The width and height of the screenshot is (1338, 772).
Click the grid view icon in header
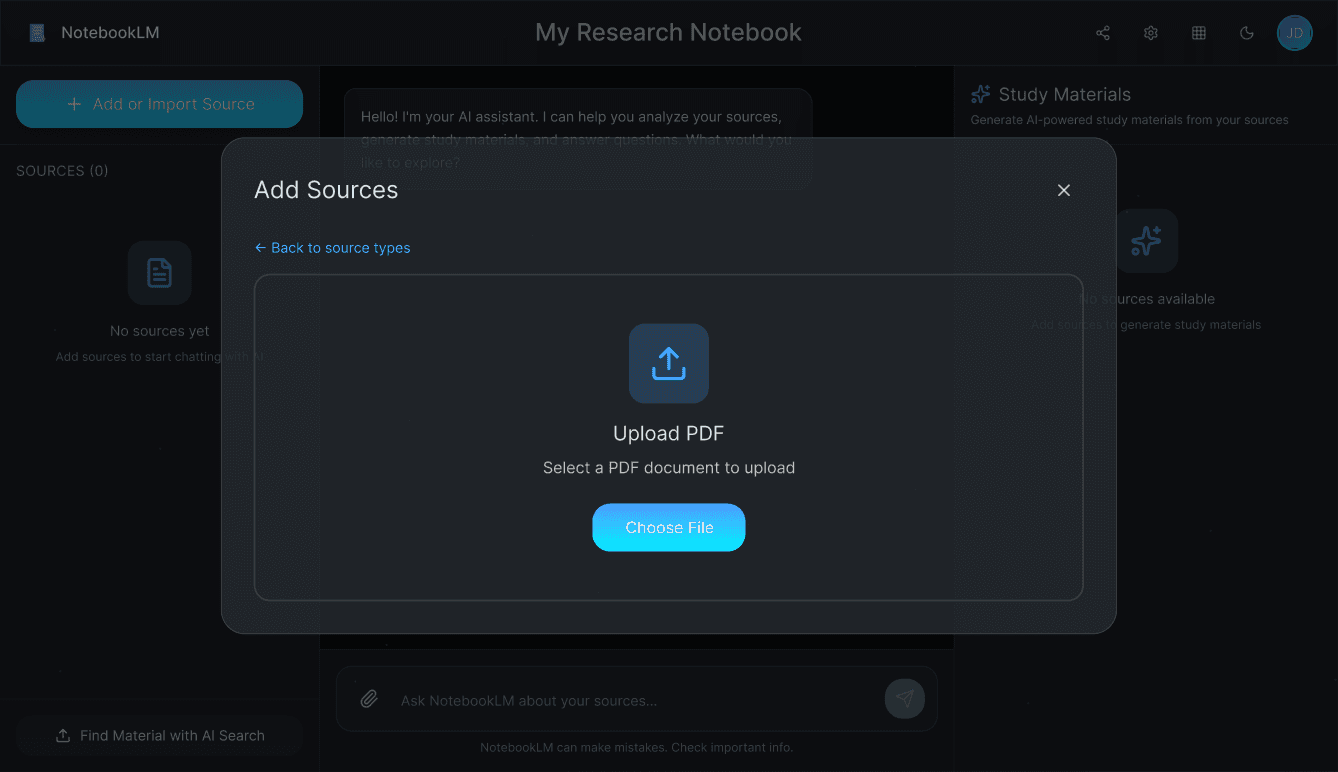[1199, 33]
